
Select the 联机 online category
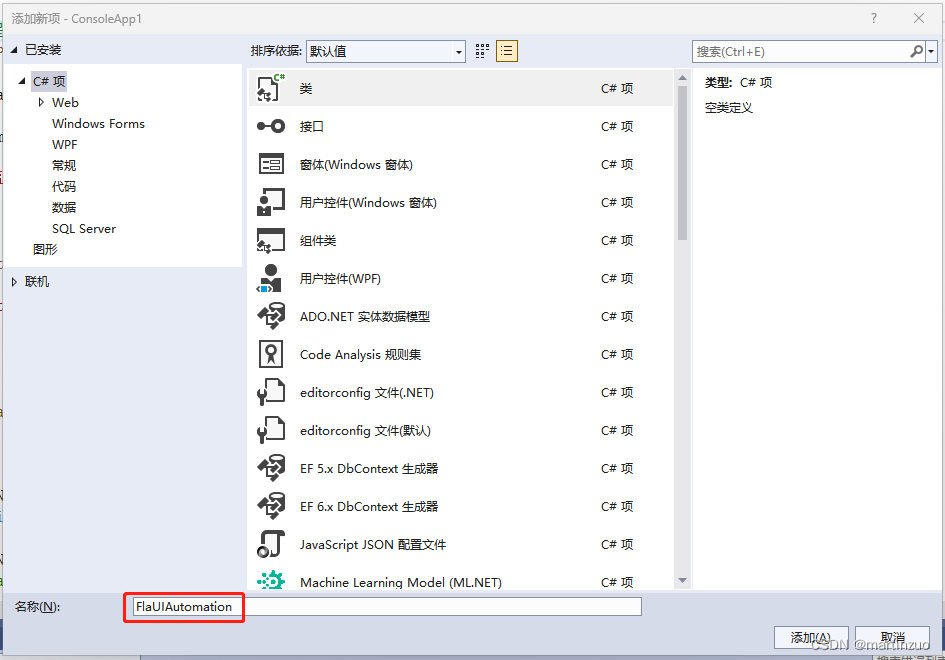(37, 281)
